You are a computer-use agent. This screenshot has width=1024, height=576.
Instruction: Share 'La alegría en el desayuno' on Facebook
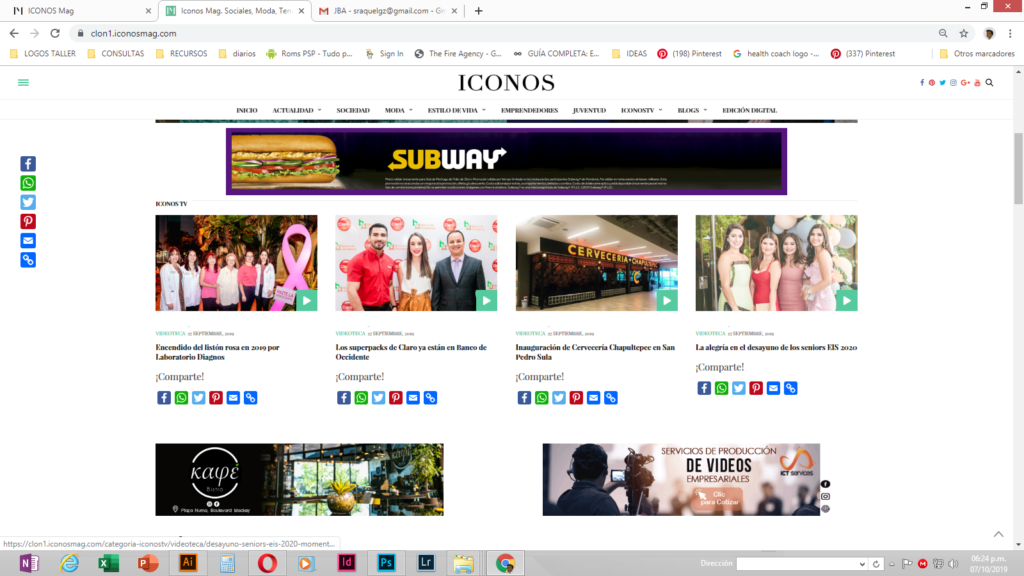(x=704, y=388)
